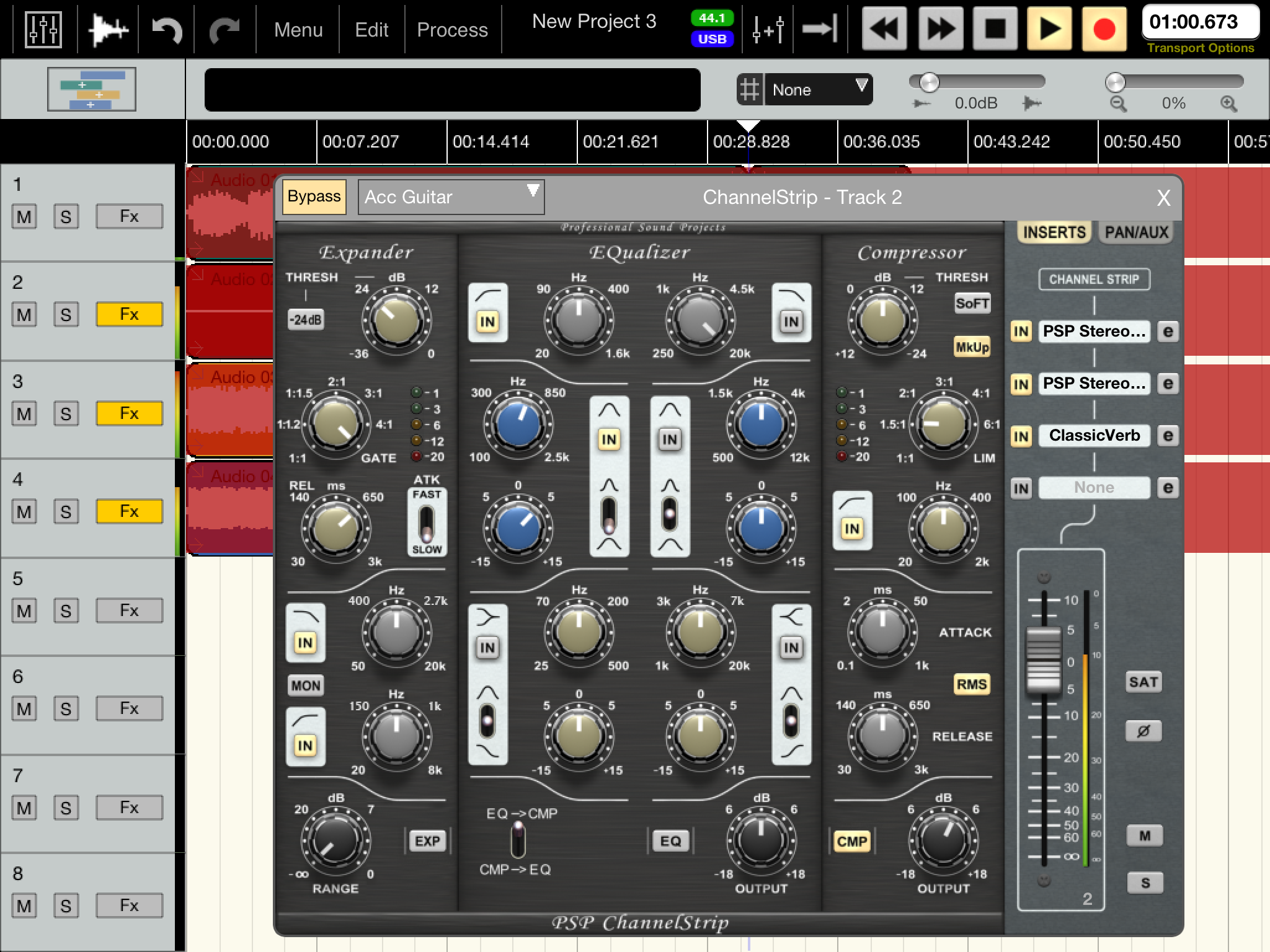The height and width of the screenshot is (952, 1270).
Task: Open the ClassicVerb insert slot selector
Action: click(1094, 436)
